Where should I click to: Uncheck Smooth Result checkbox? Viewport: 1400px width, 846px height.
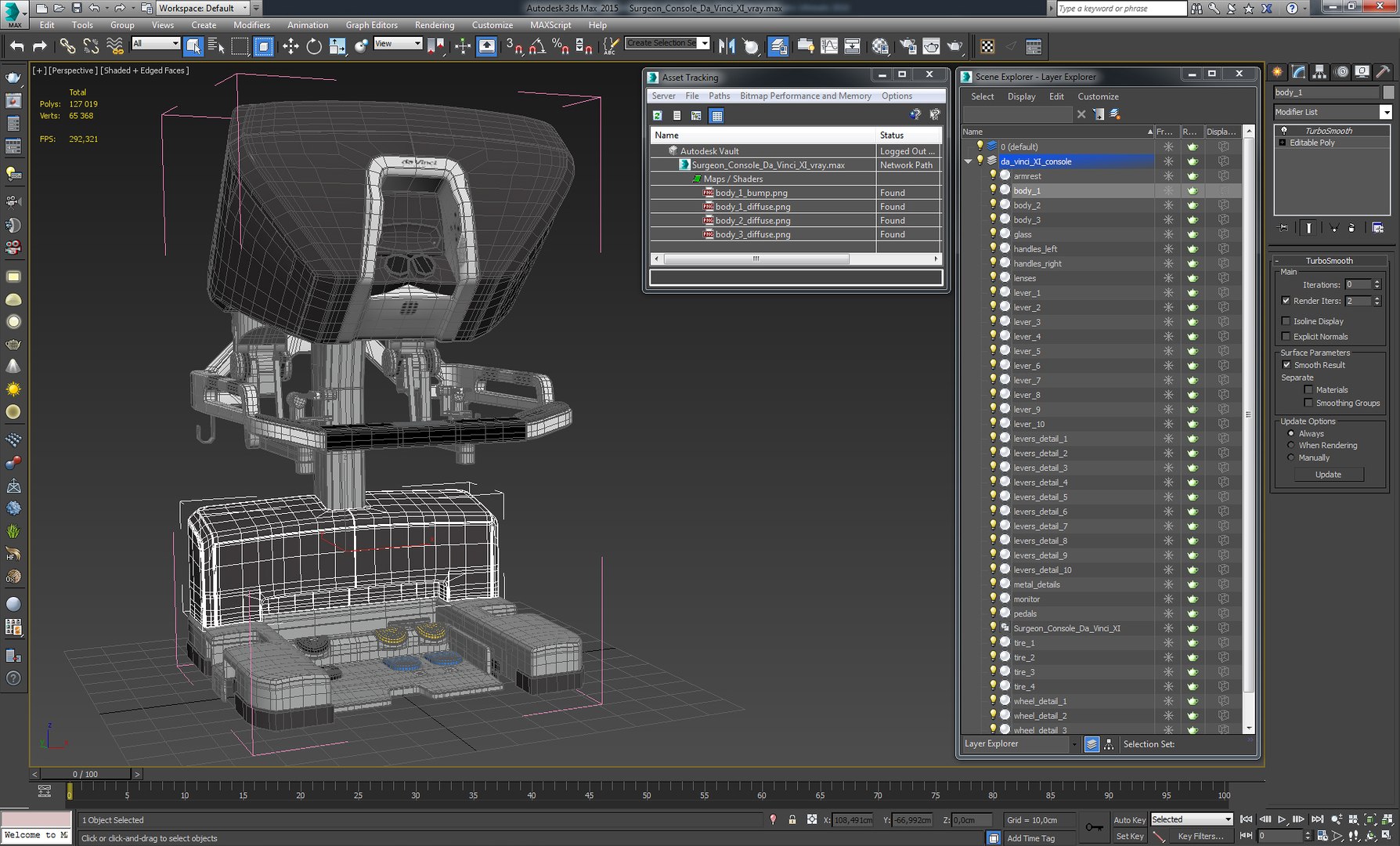(1286, 365)
